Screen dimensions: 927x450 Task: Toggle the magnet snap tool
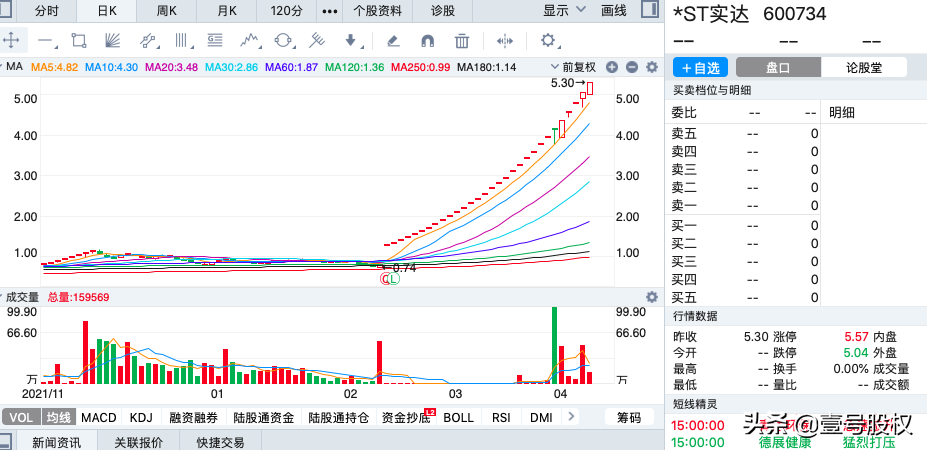point(427,41)
